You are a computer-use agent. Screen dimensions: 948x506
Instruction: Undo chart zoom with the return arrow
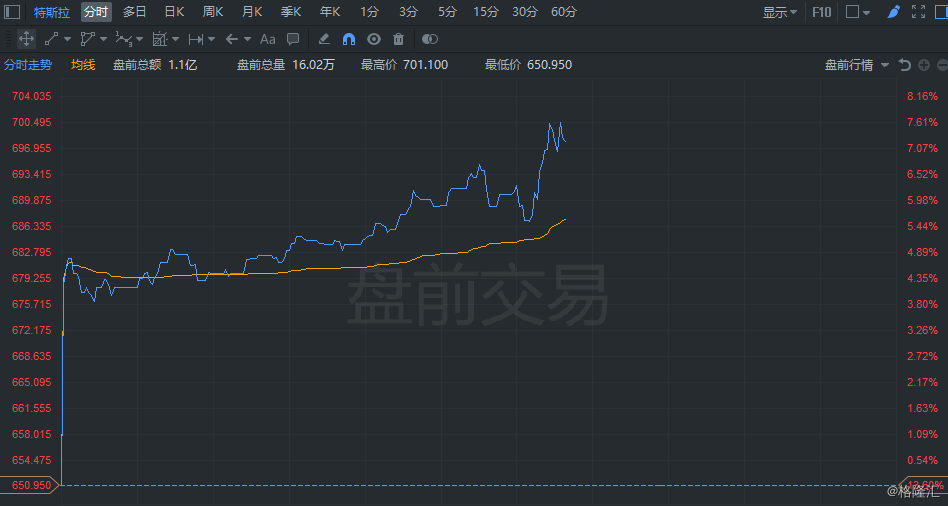pyautogui.click(x=904, y=65)
